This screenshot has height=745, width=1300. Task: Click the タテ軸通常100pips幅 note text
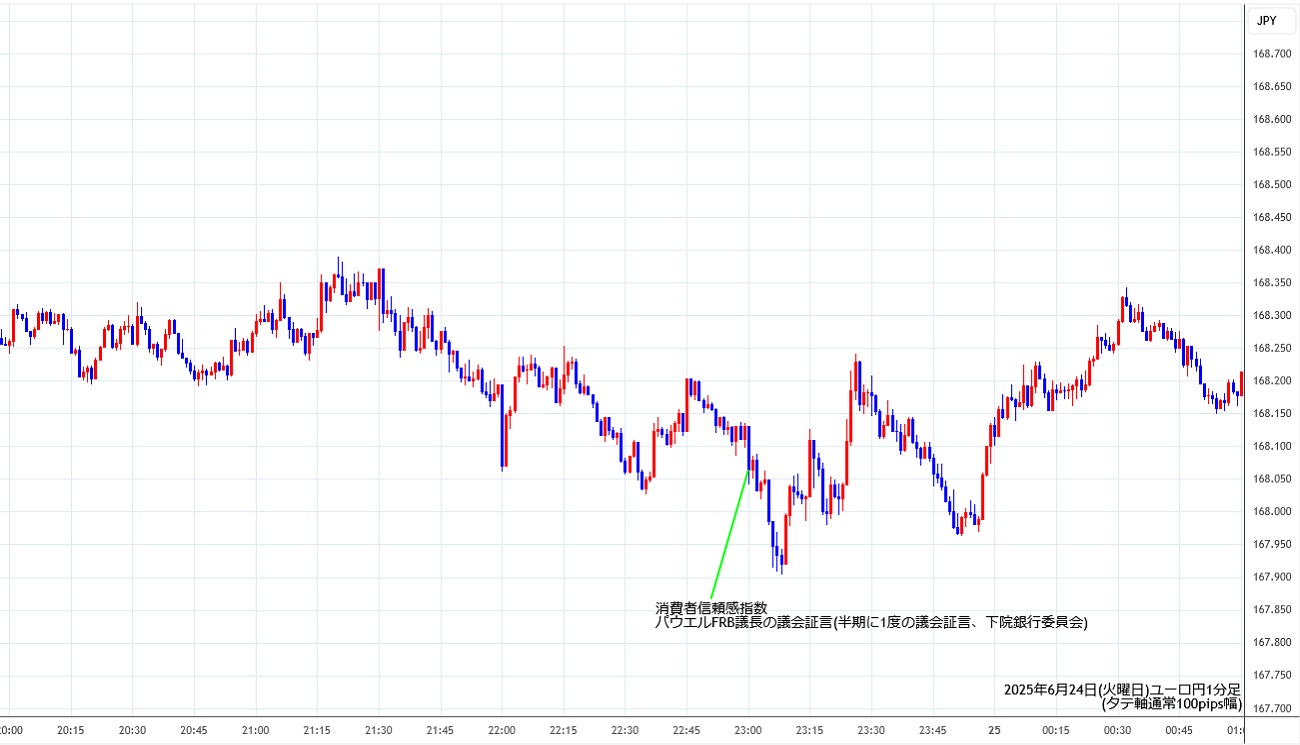tap(1170, 704)
